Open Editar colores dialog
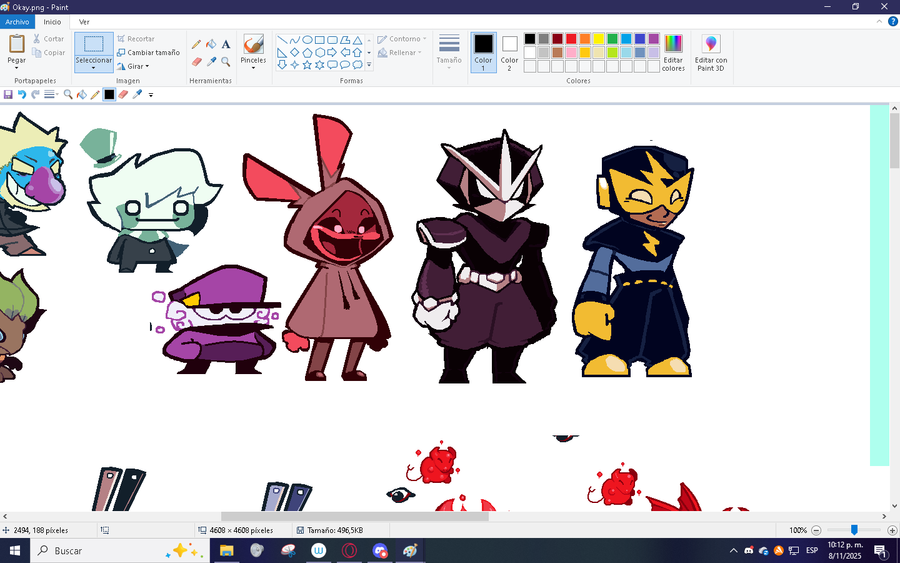900x563 pixels. click(673, 52)
